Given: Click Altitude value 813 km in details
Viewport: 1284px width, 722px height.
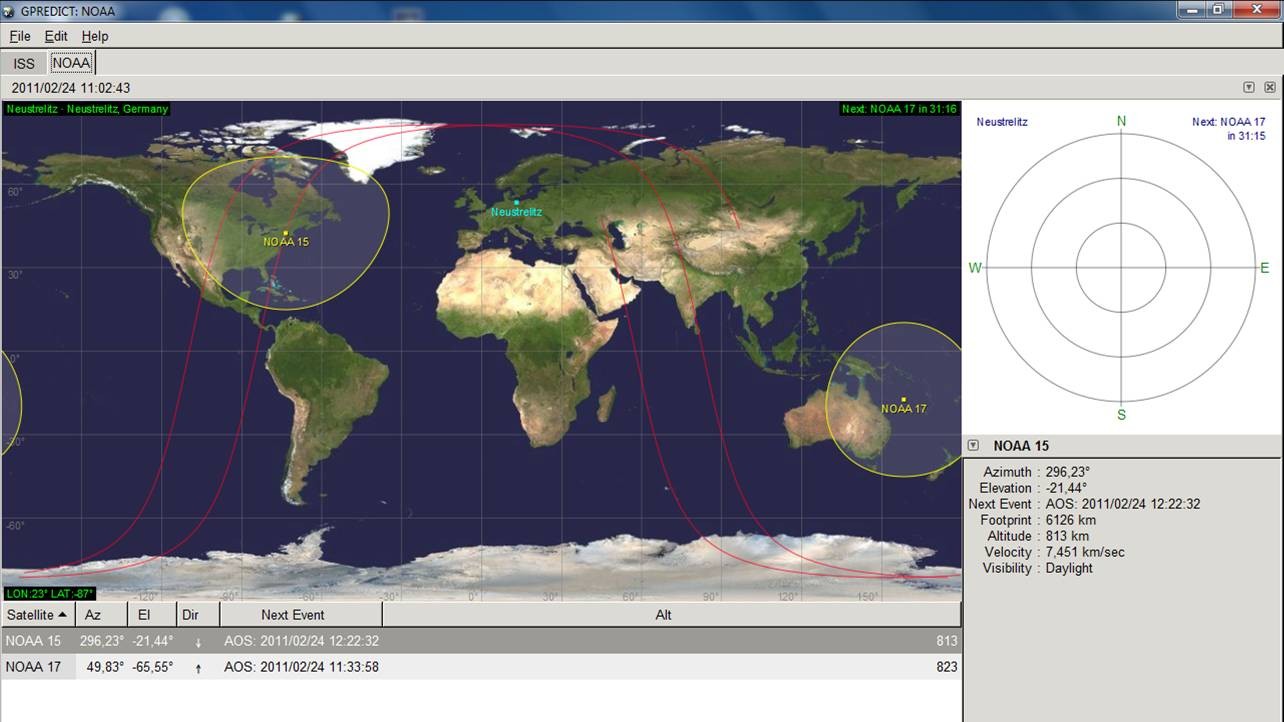Looking at the screenshot, I should tap(1067, 536).
